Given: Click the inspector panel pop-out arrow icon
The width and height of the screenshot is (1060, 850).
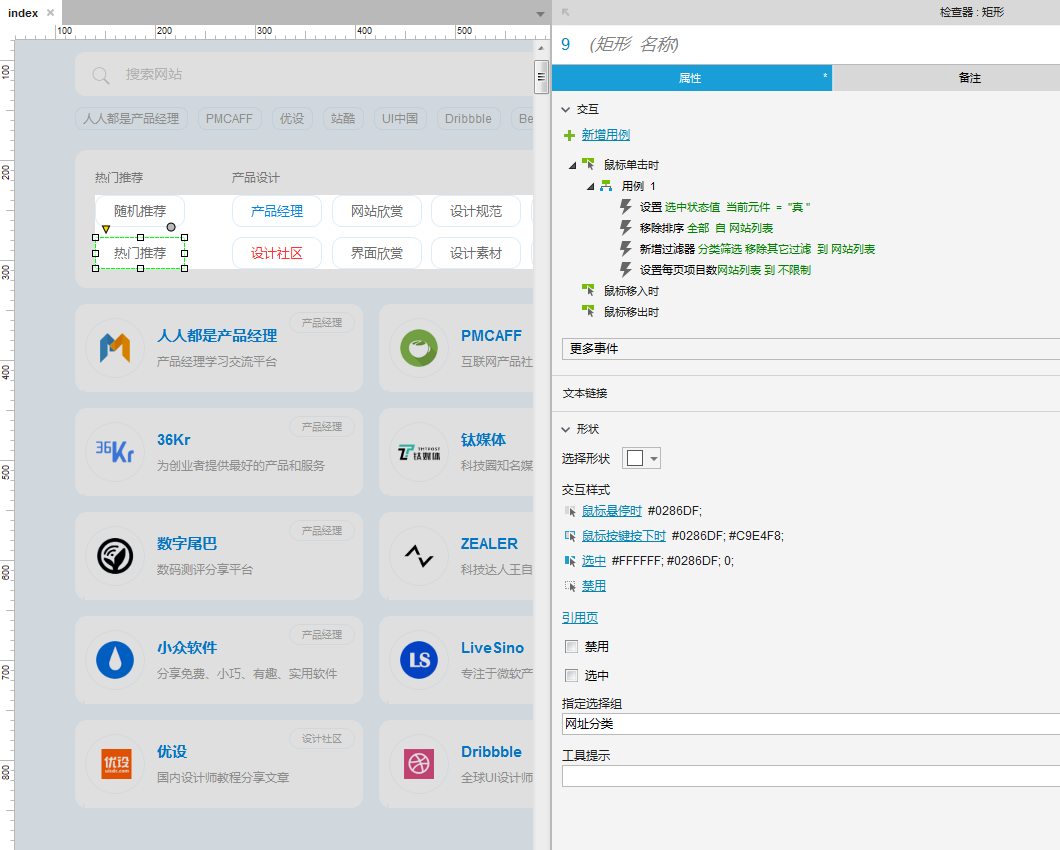Looking at the screenshot, I should [566, 12].
